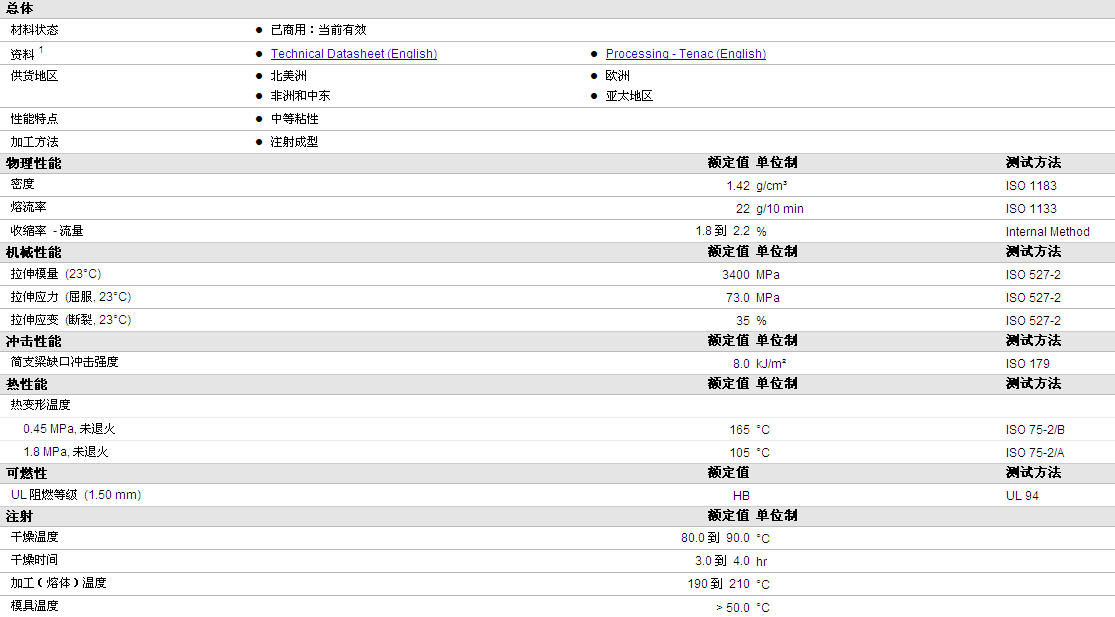Screen dimensions: 1115x617
Task: Select the Internal Method test entry
Action: click(1047, 232)
